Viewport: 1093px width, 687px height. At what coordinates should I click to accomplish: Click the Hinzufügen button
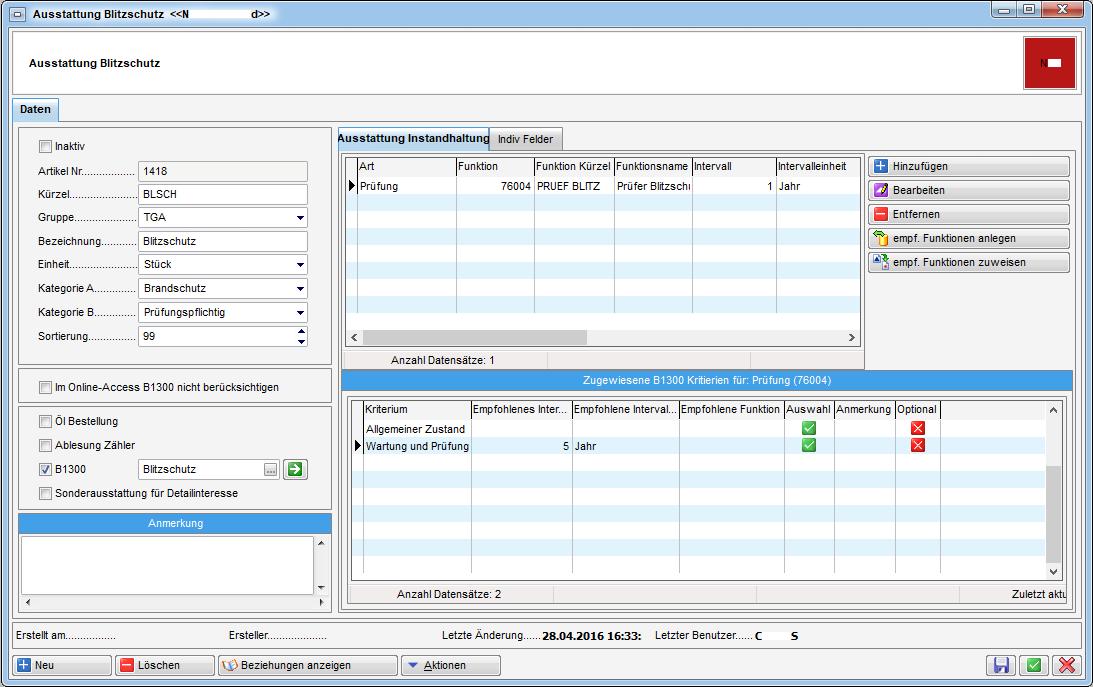click(x=968, y=167)
